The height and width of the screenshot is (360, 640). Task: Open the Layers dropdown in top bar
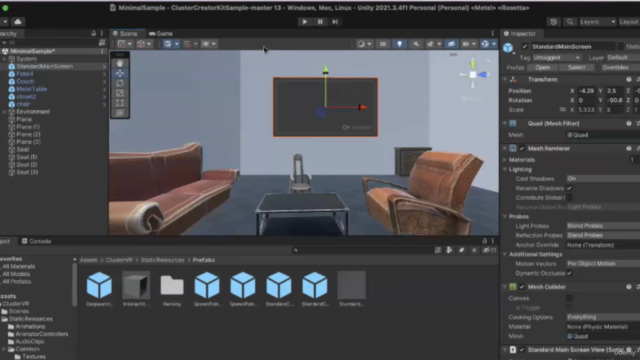598,22
